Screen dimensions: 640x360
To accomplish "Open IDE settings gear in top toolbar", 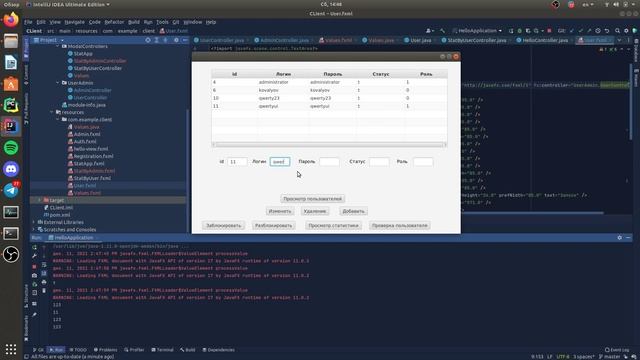I will pos(626,31).
